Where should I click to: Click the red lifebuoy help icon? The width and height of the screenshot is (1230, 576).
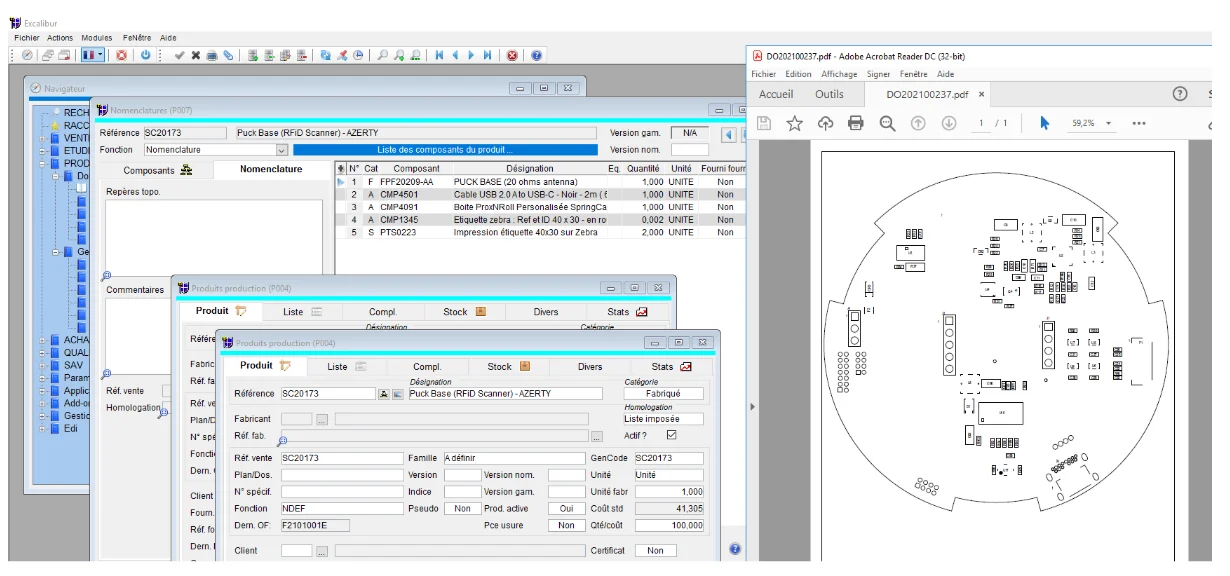tap(121, 55)
